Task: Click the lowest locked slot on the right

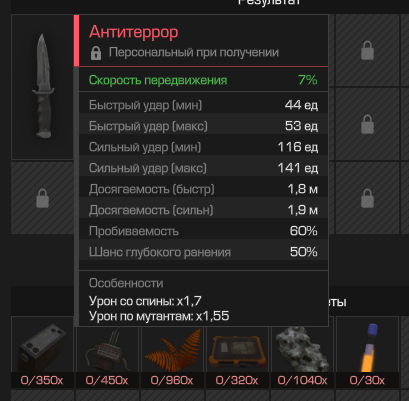Action: pos(367,198)
